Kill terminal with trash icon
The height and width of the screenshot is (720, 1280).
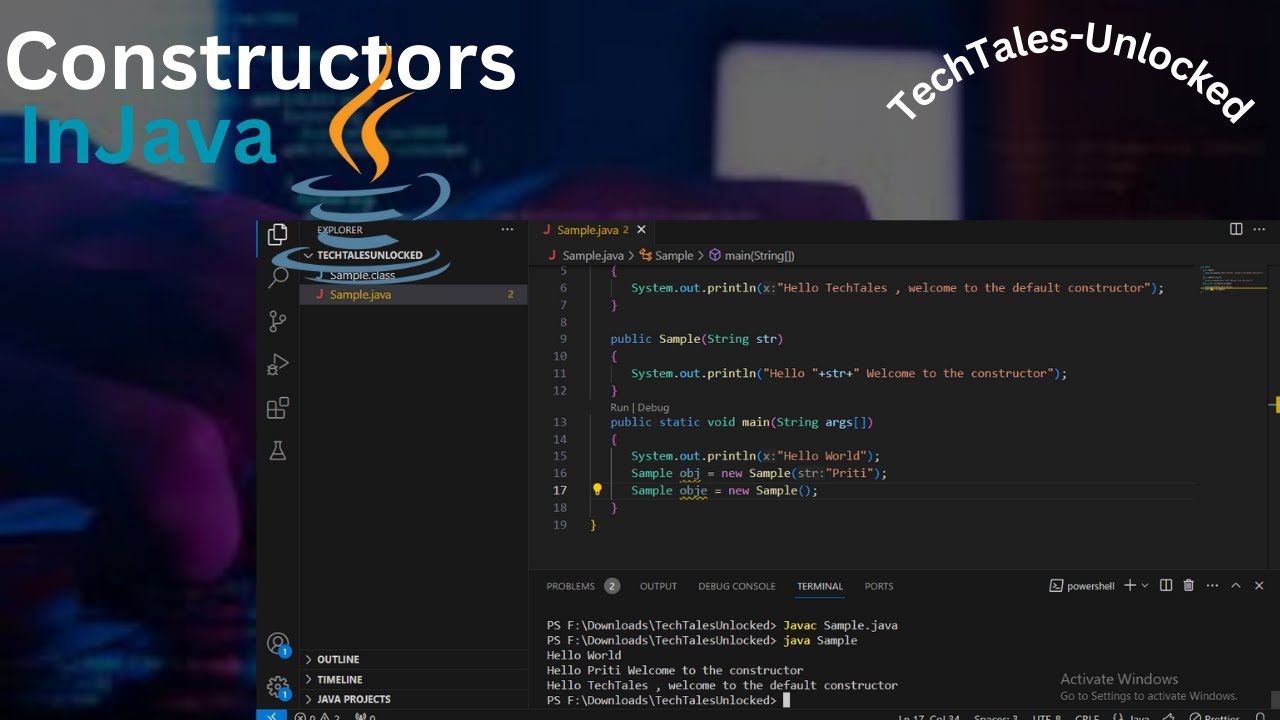pyautogui.click(x=1189, y=586)
